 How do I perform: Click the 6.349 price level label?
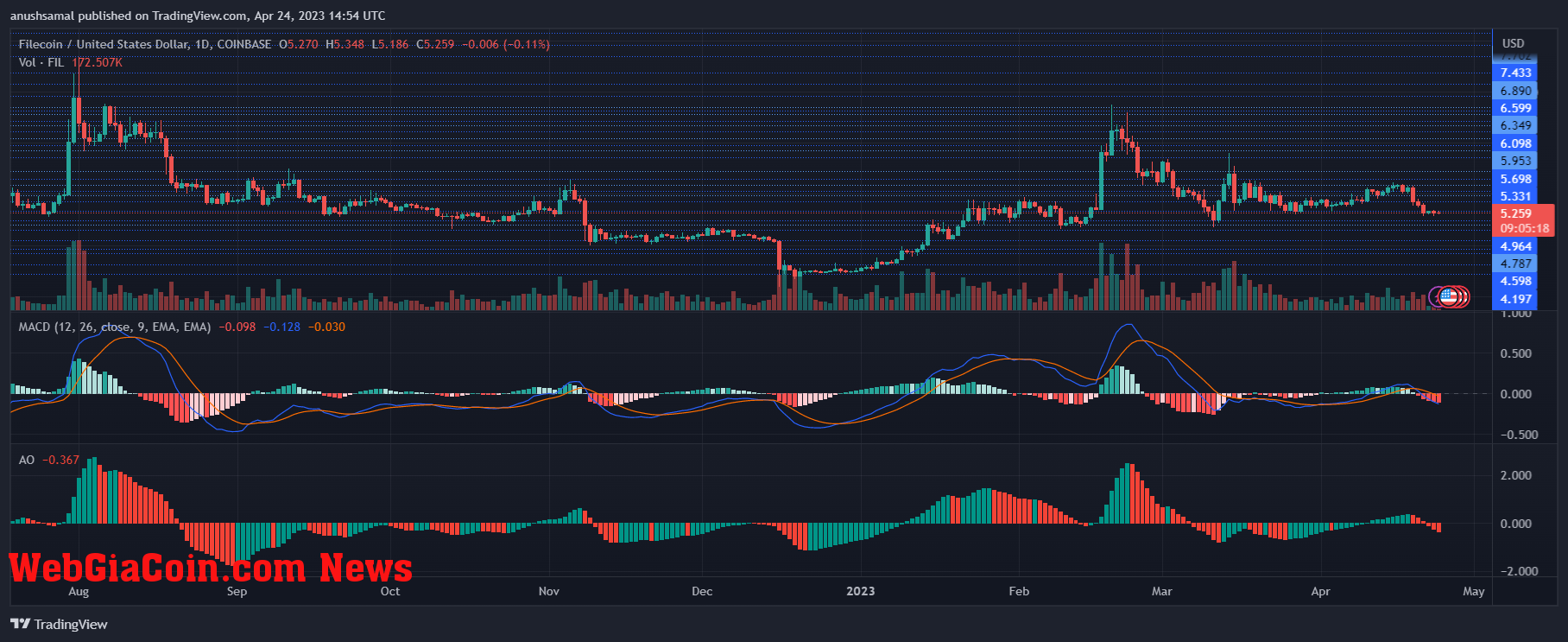1515,125
